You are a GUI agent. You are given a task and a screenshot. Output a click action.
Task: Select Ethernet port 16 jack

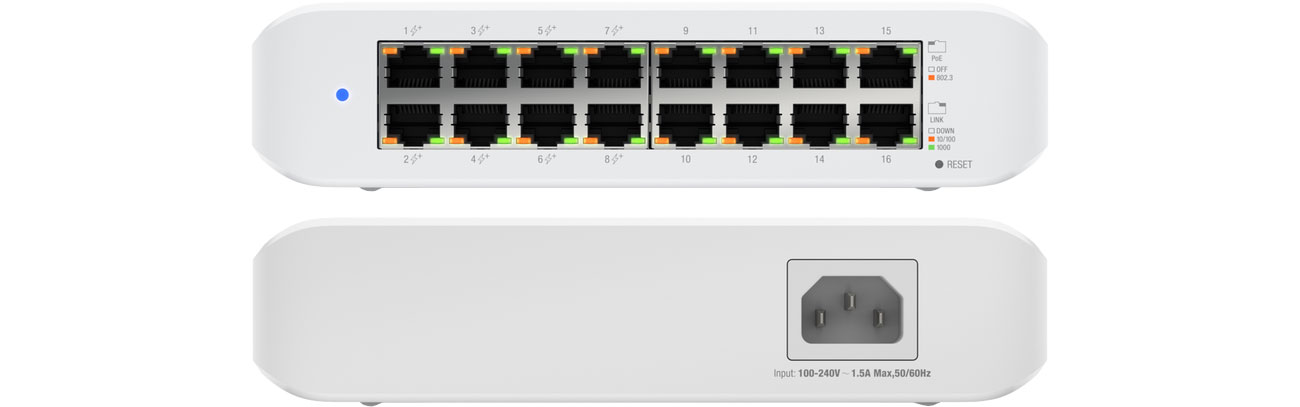(886, 123)
